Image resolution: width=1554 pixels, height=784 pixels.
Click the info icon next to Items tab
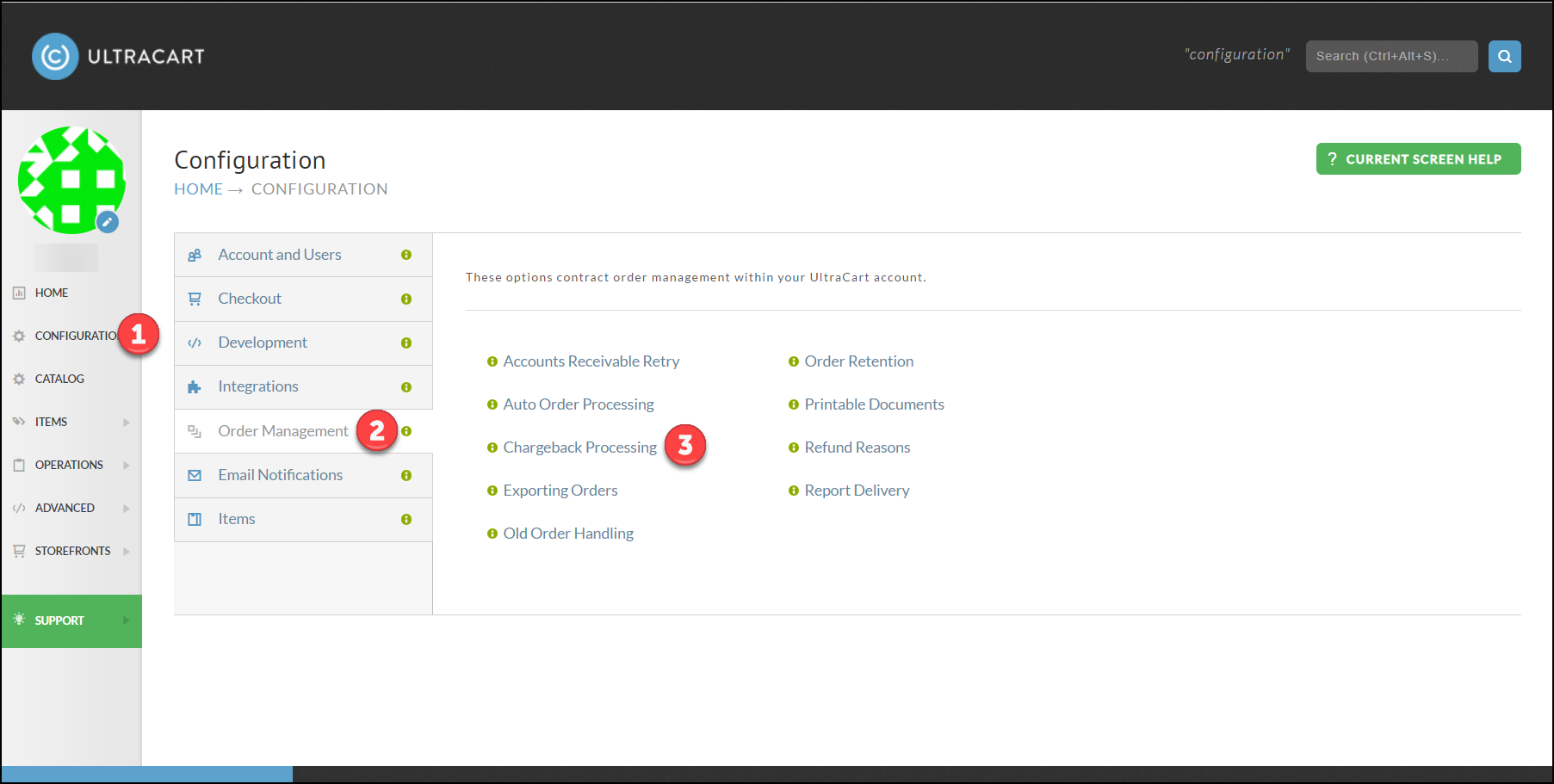(406, 519)
